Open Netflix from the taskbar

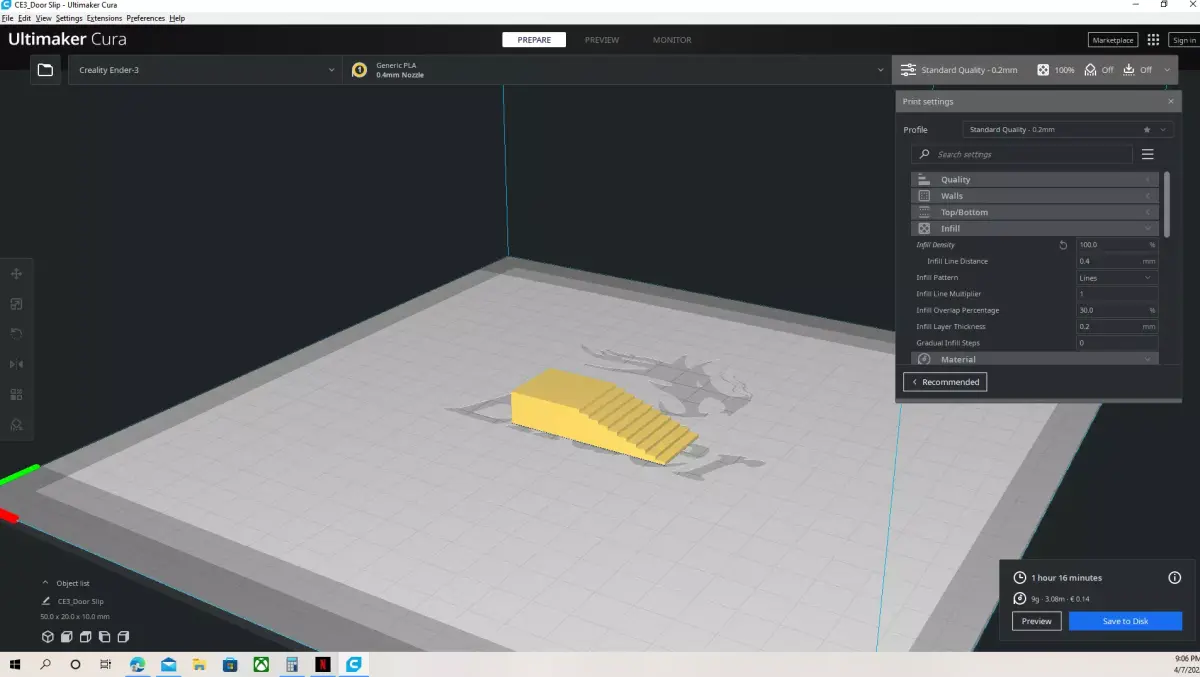pos(322,664)
